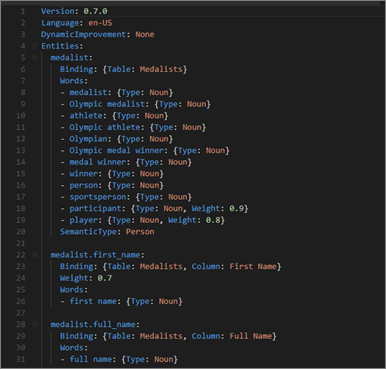Click the sportsperson word entry
The height and width of the screenshot is (369, 386).
tap(98, 197)
